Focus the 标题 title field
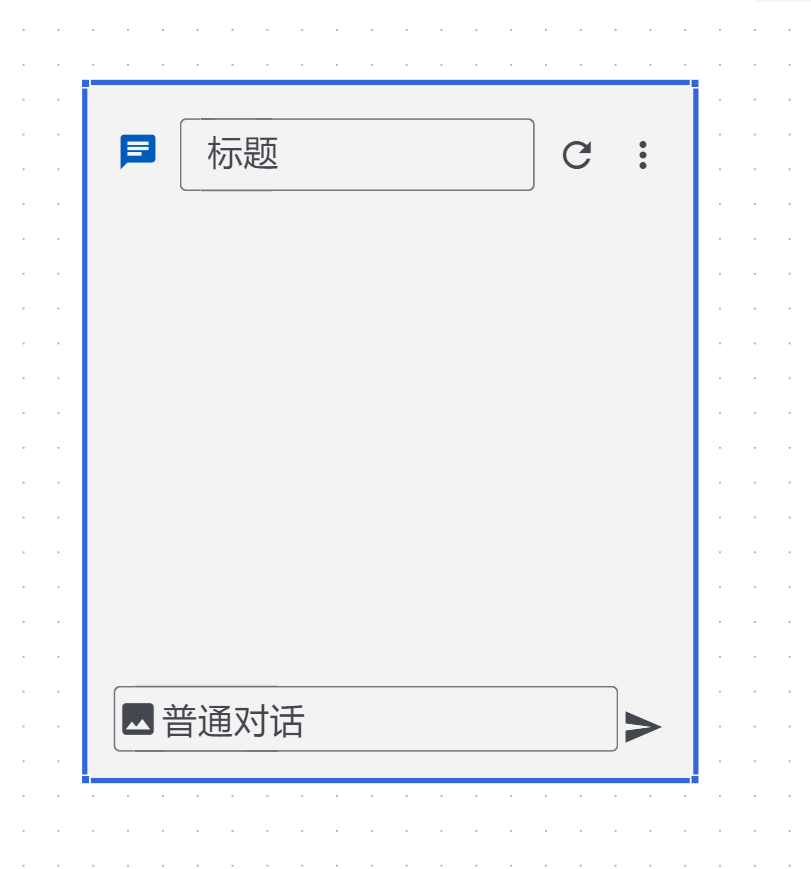The width and height of the screenshot is (811, 869). pyautogui.click(x=357, y=155)
